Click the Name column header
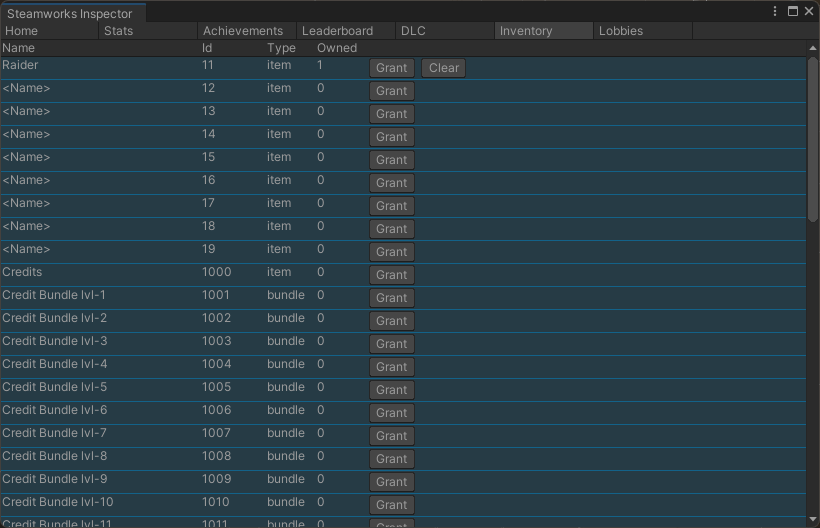 coord(18,48)
